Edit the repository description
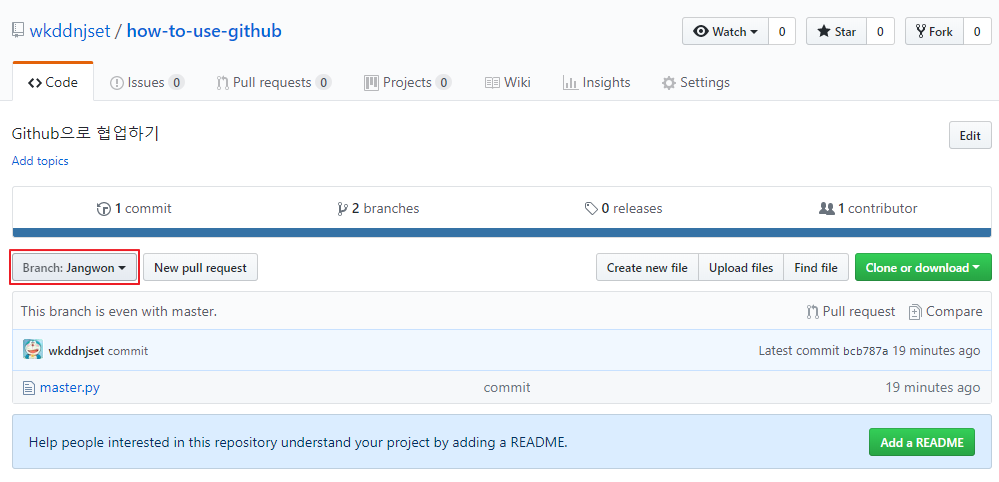This screenshot has width=999, height=482. click(970, 135)
